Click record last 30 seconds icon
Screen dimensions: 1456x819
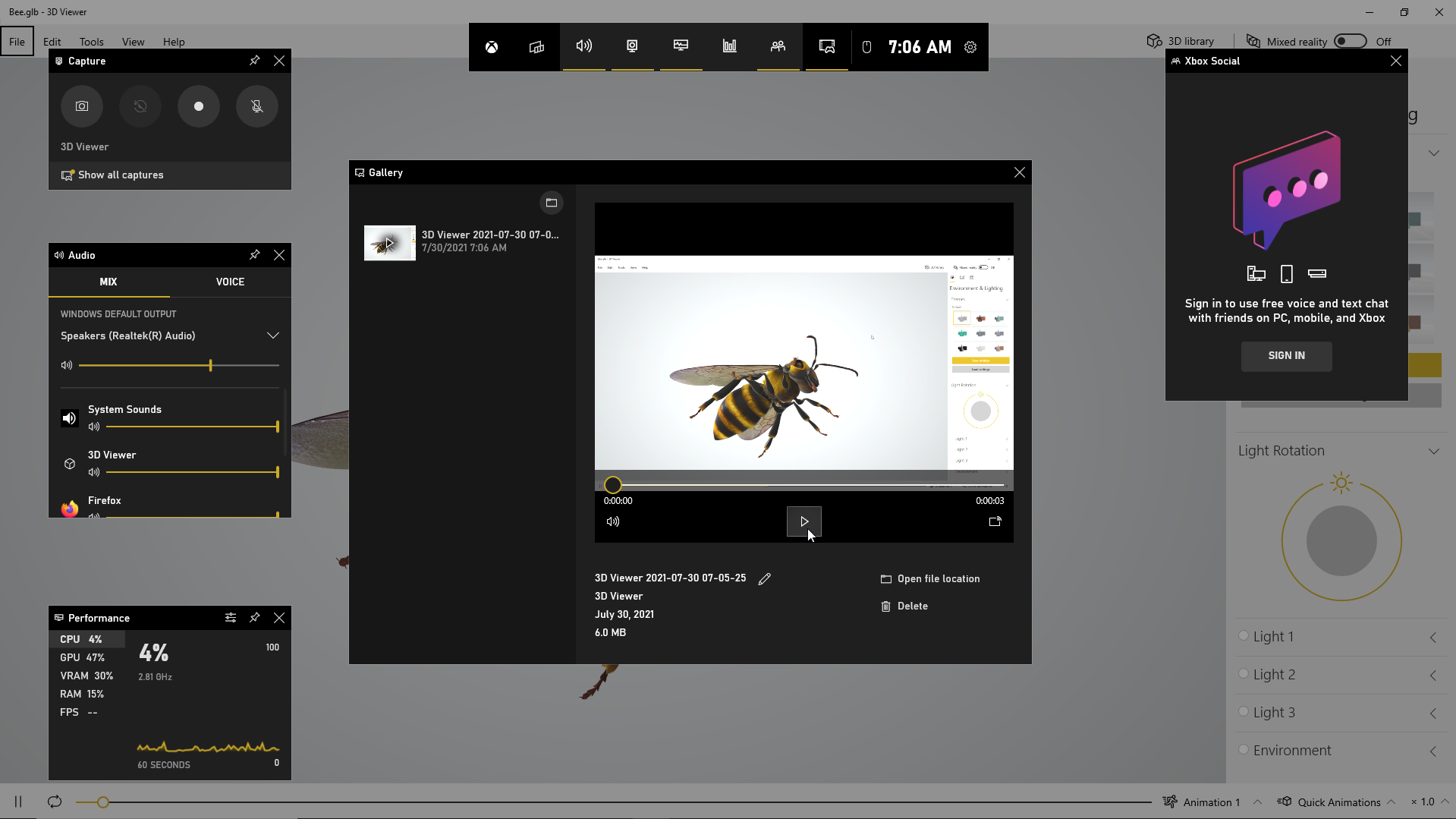tap(140, 106)
